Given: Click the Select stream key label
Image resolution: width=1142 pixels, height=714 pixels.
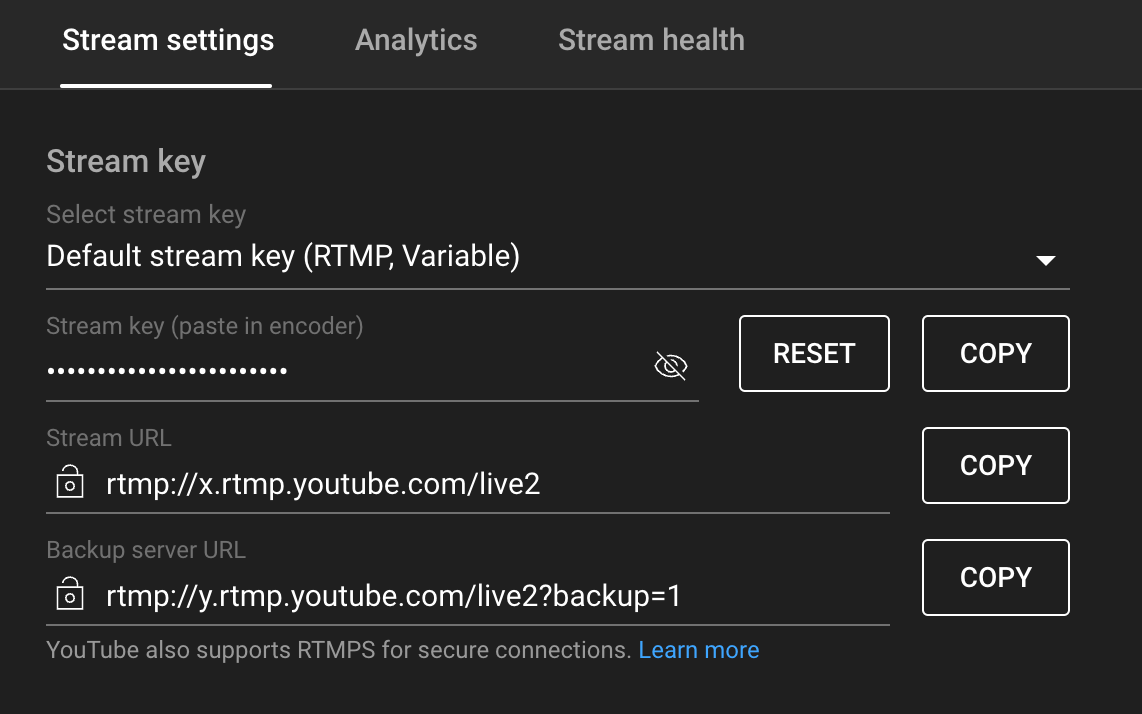Looking at the screenshot, I should coord(146,214).
